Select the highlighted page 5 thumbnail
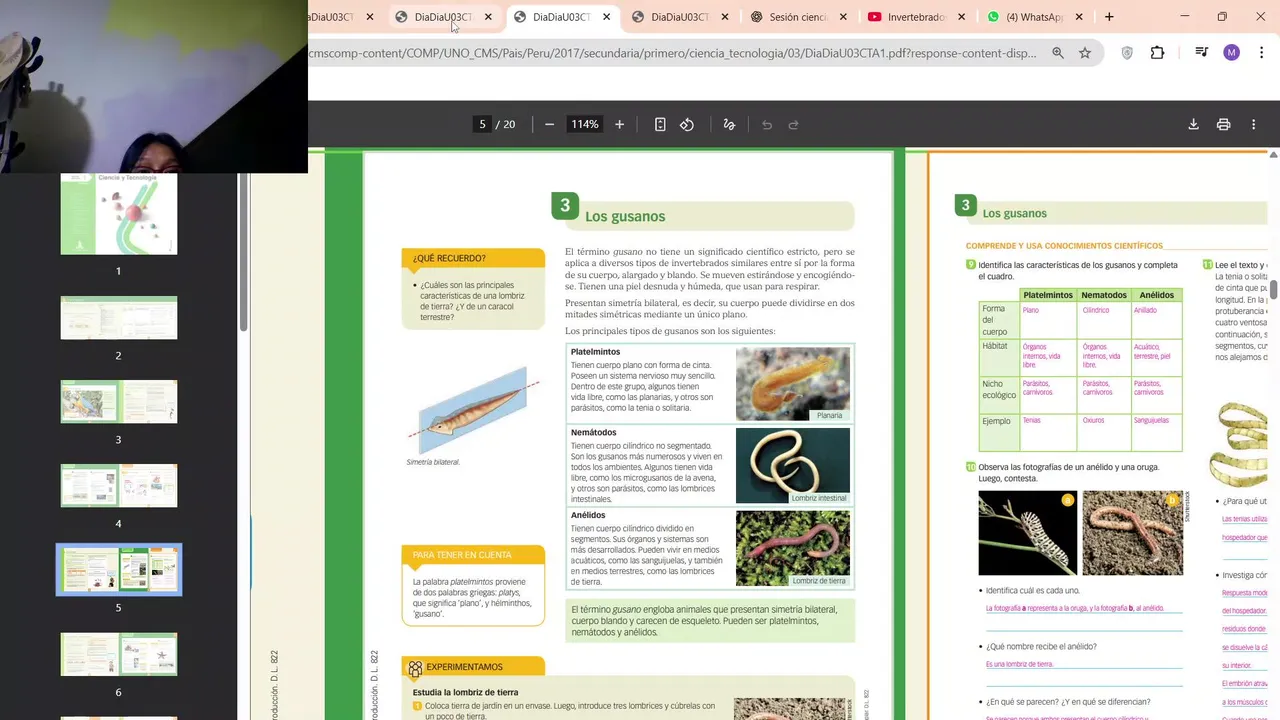The width and height of the screenshot is (1280, 720). click(119, 570)
